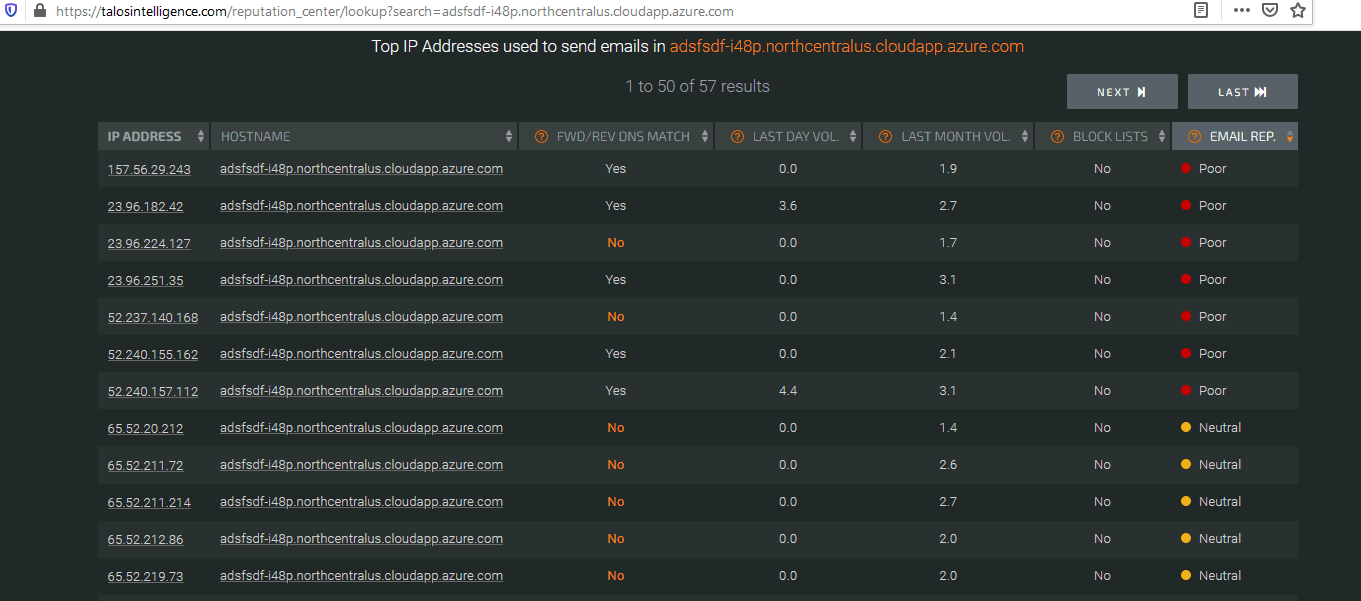Open hostname link in 157.56.29.243 row
The width and height of the screenshot is (1361, 601).
[x=361, y=169]
